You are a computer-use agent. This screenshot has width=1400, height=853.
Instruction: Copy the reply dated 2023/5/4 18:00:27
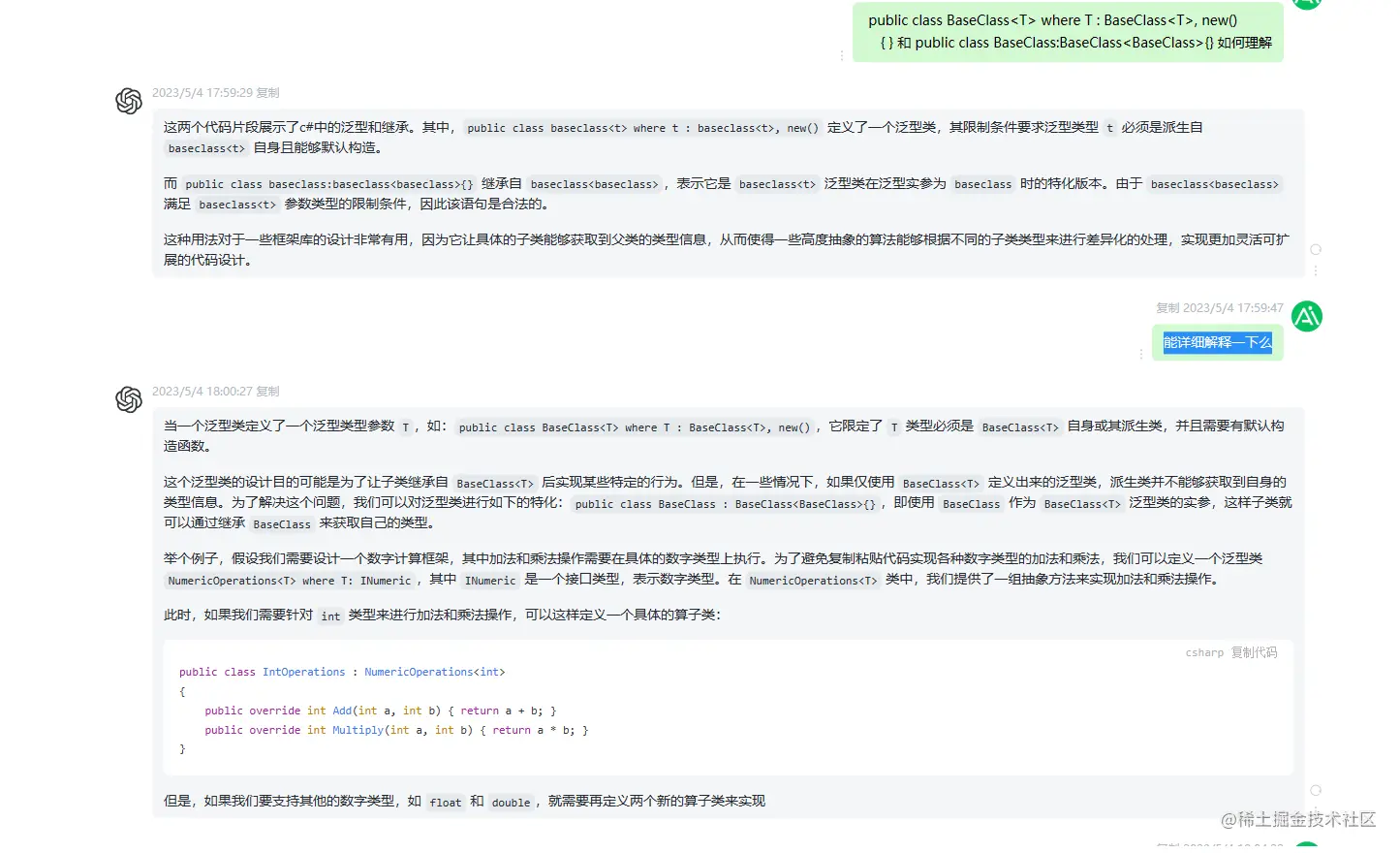267,392
